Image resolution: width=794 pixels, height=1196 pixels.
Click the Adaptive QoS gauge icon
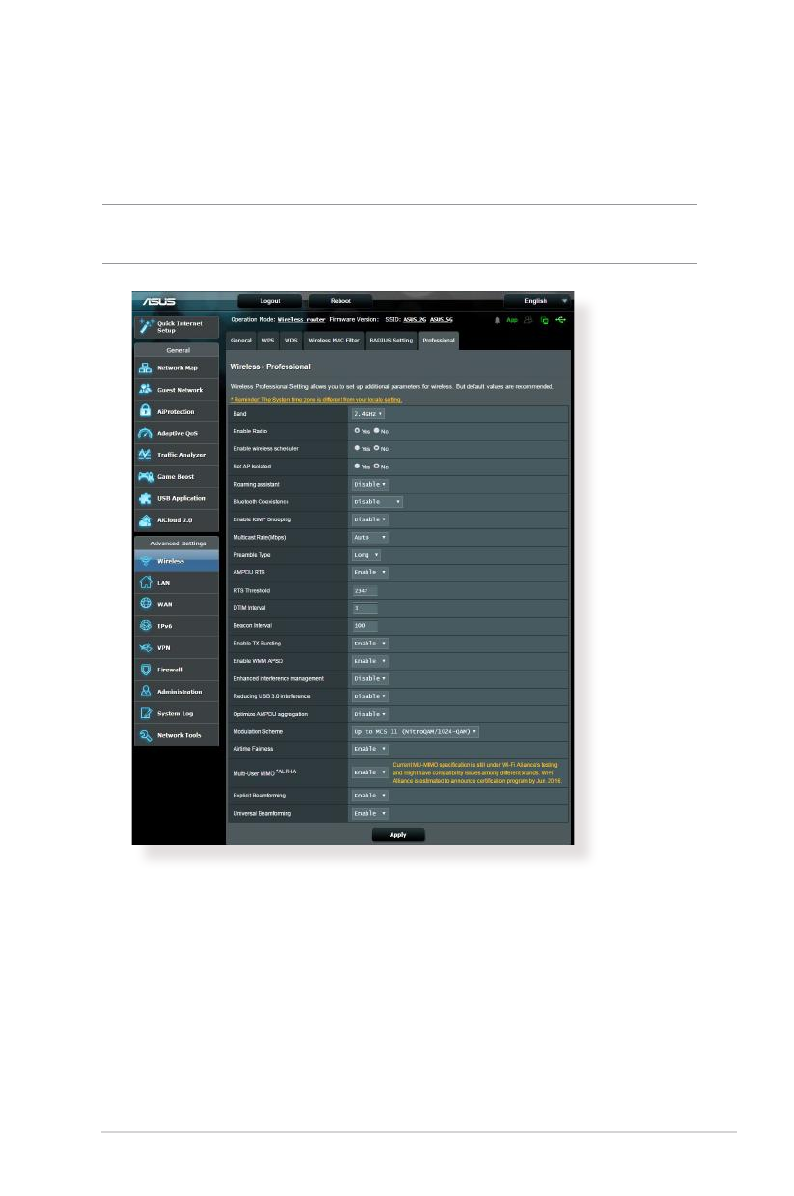click(x=146, y=433)
